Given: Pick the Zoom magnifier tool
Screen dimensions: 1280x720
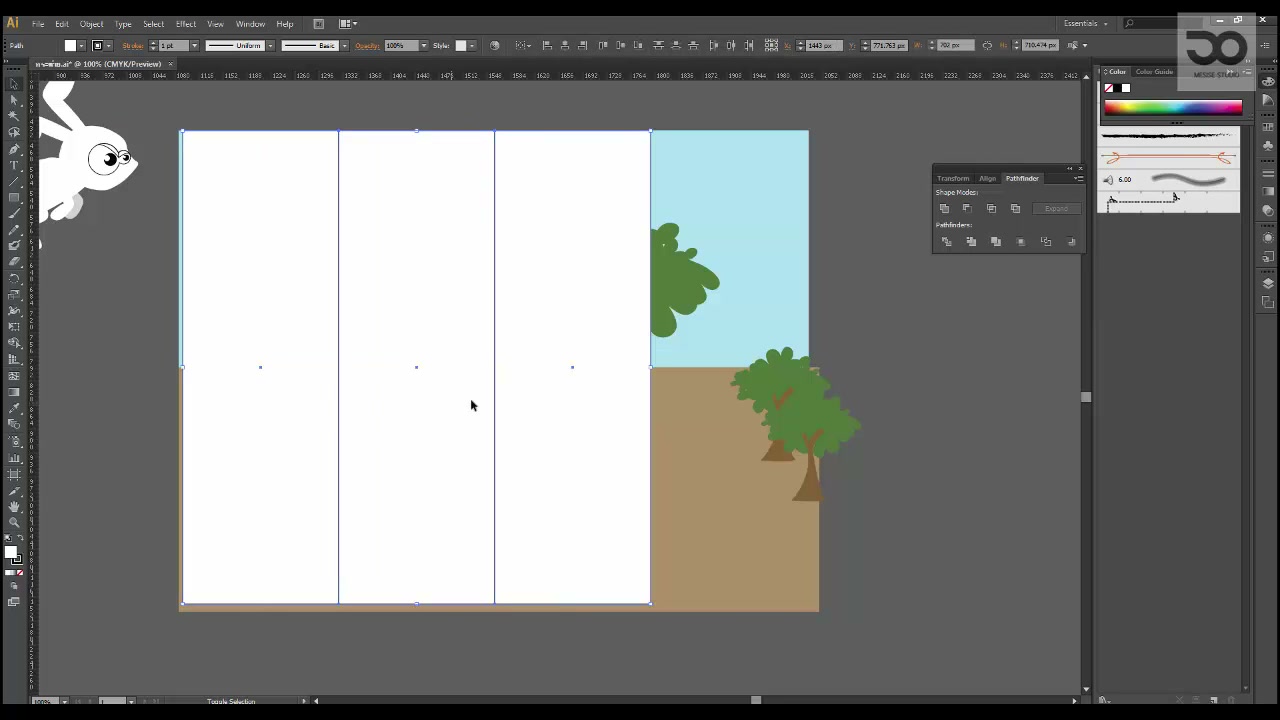Looking at the screenshot, I should point(14,523).
